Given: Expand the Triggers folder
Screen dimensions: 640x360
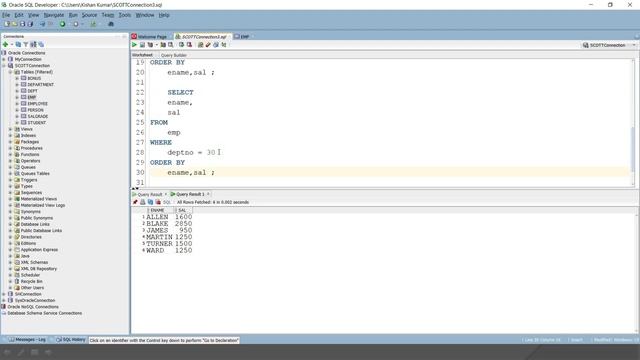Looking at the screenshot, I should coord(11,180).
